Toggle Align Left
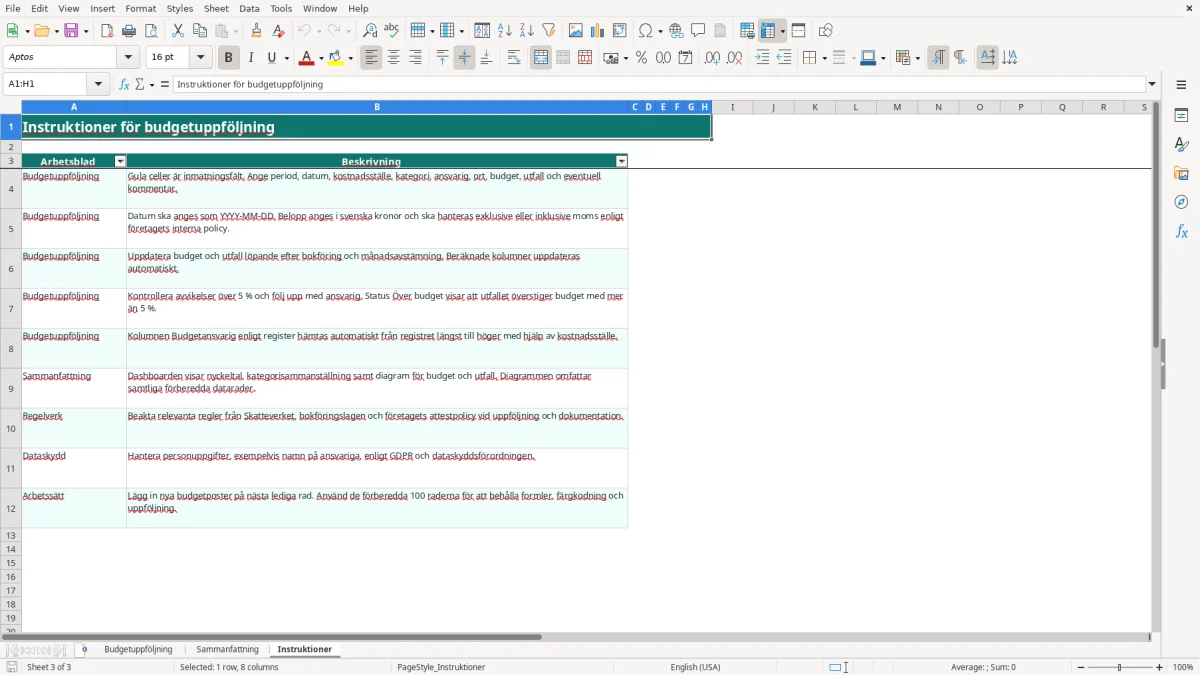 372,58
